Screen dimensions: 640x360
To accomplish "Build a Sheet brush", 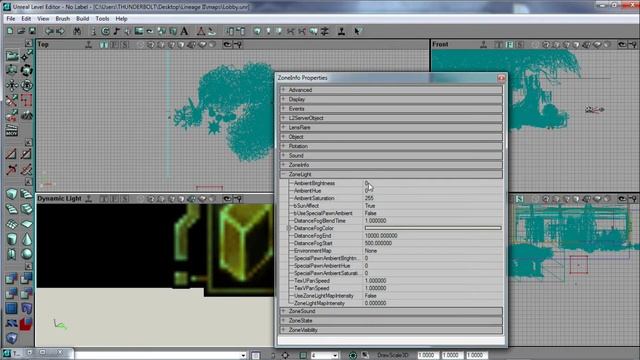I will pyautogui.click(x=27, y=224).
